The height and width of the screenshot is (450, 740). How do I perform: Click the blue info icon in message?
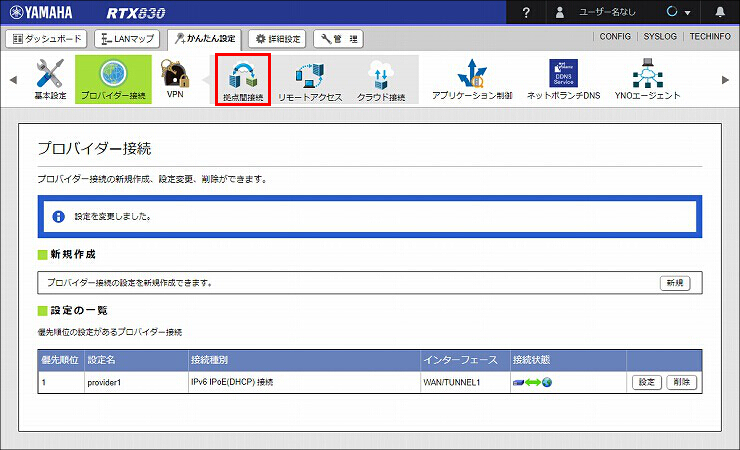(58, 217)
